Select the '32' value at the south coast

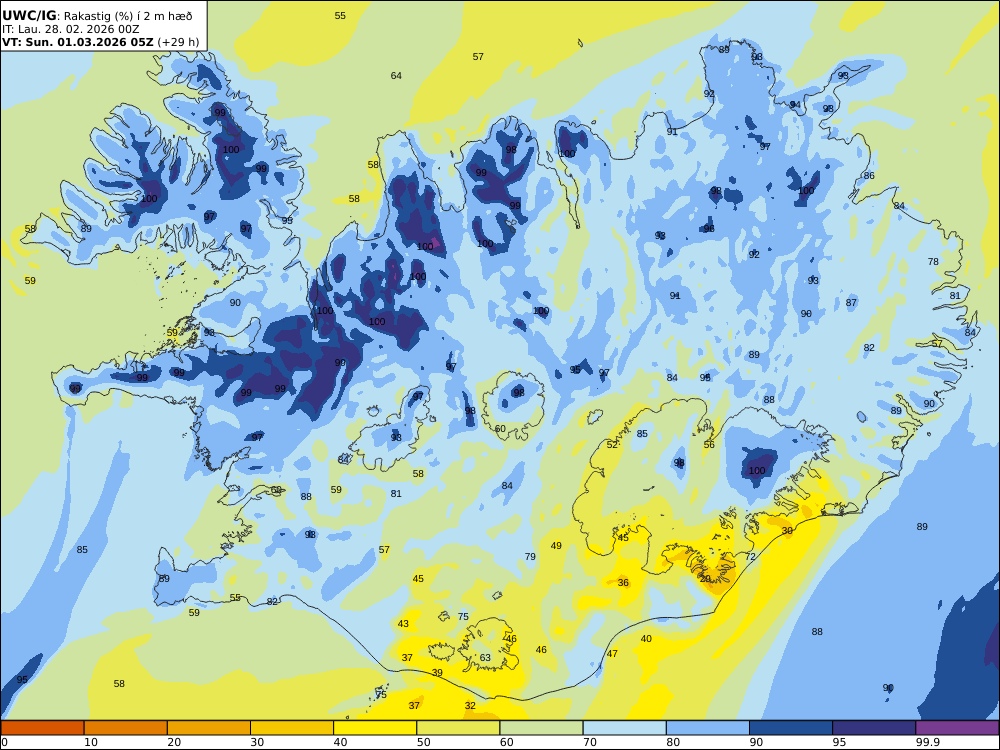tap(470, 705)
